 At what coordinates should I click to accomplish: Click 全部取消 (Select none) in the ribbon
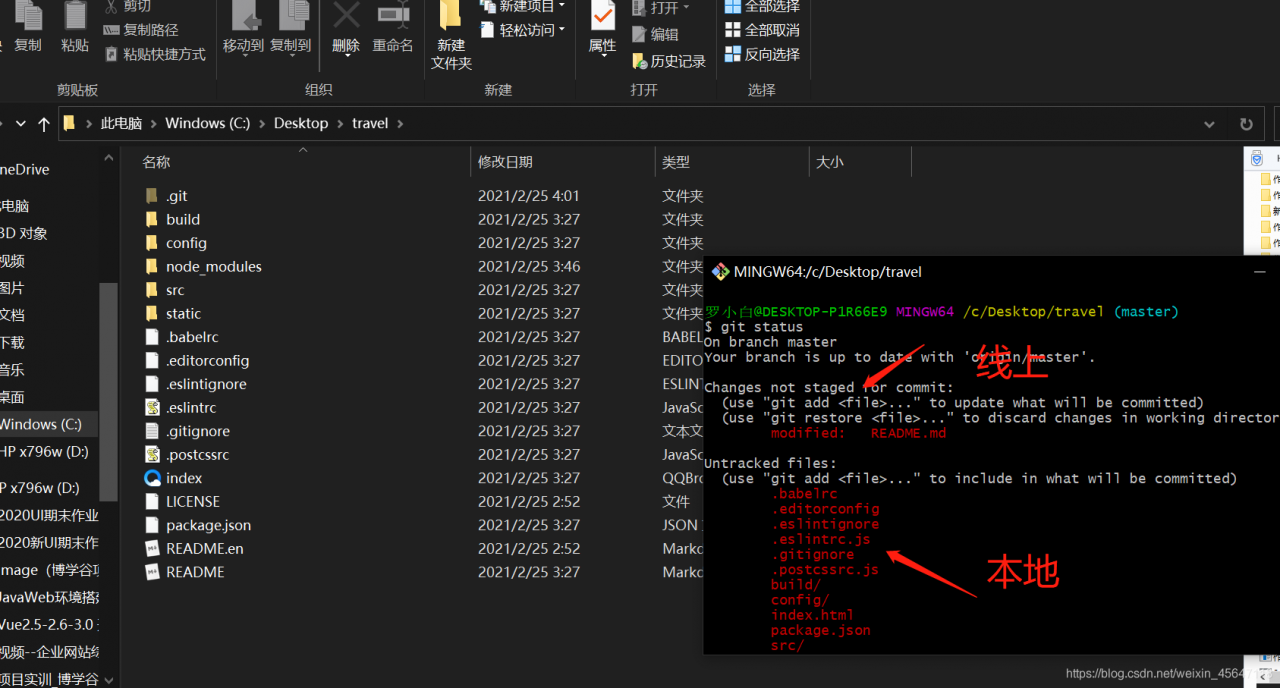coord(762,30)
